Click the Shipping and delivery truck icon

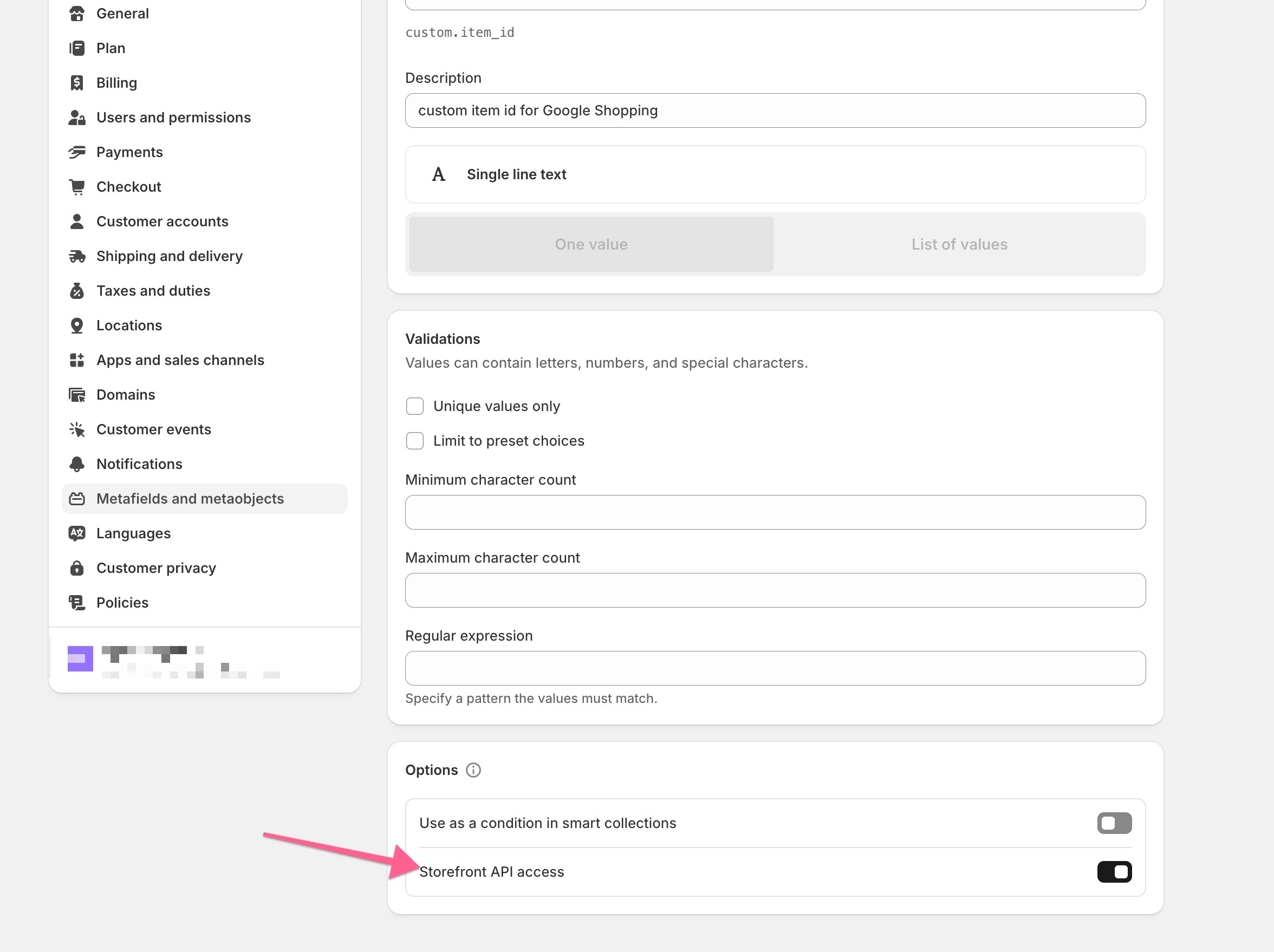(x=76, y=256)
